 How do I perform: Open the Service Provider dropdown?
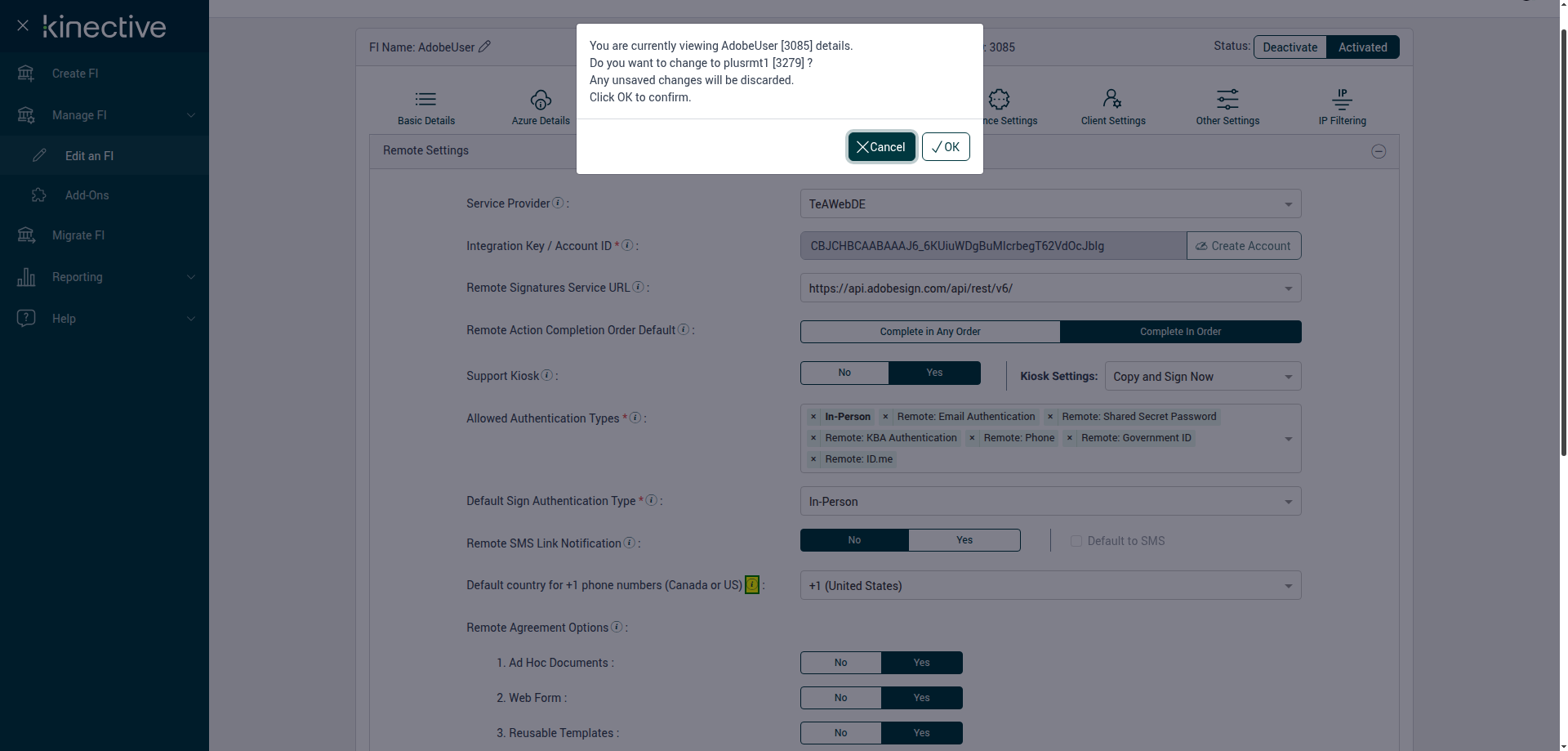[x=1050, y=204]
